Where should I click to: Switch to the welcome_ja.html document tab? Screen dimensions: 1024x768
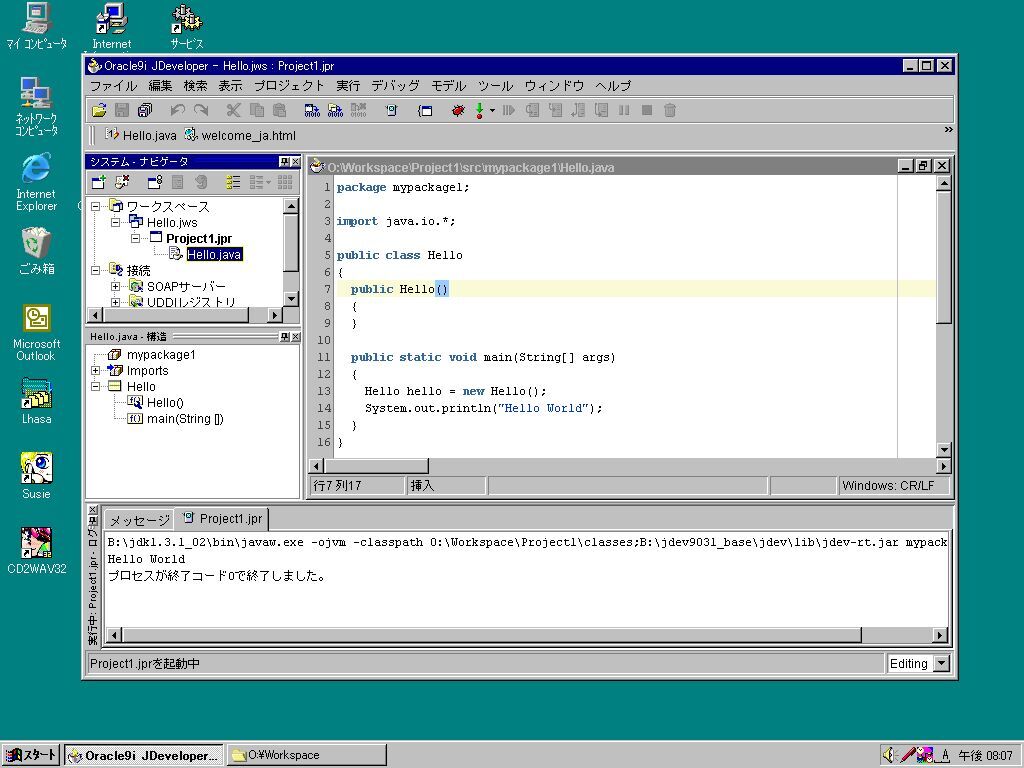(x=240, y=135)
